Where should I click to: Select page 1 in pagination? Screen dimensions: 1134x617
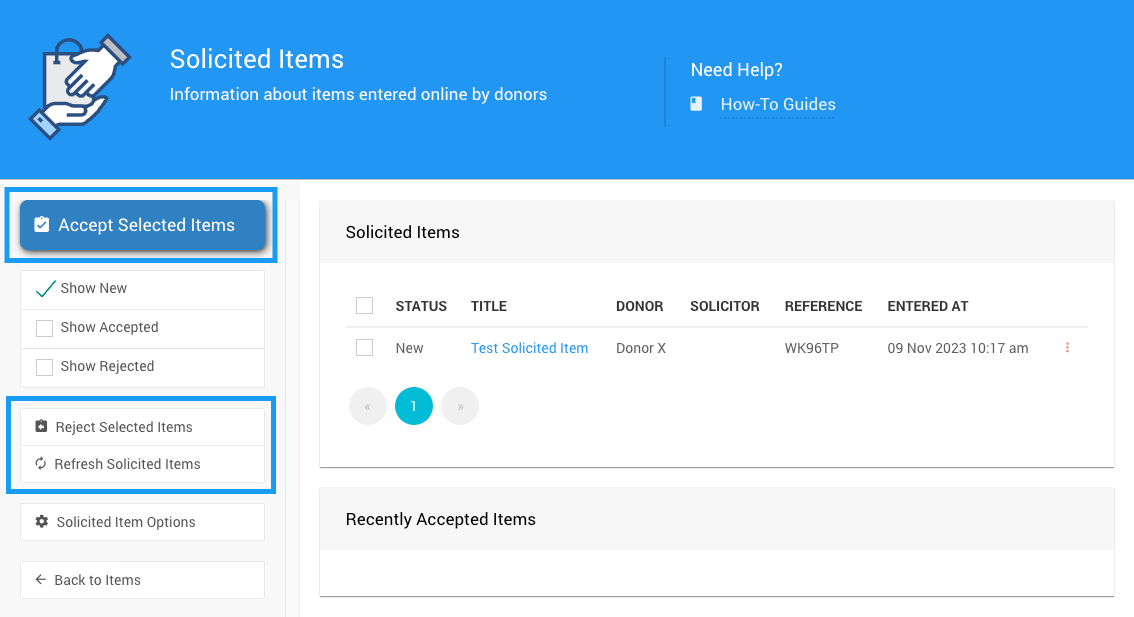(414, 407)
